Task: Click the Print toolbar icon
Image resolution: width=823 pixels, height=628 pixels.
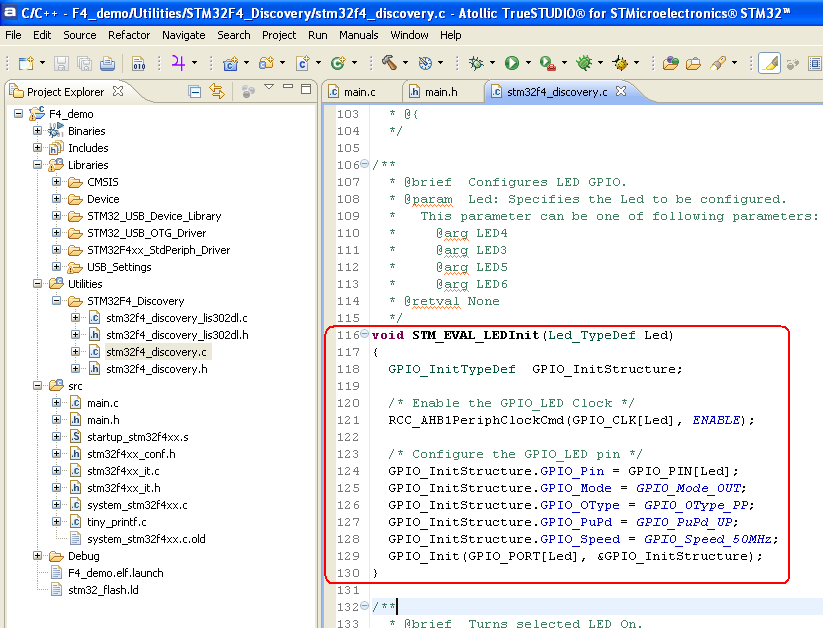Action: pos(107,64)
